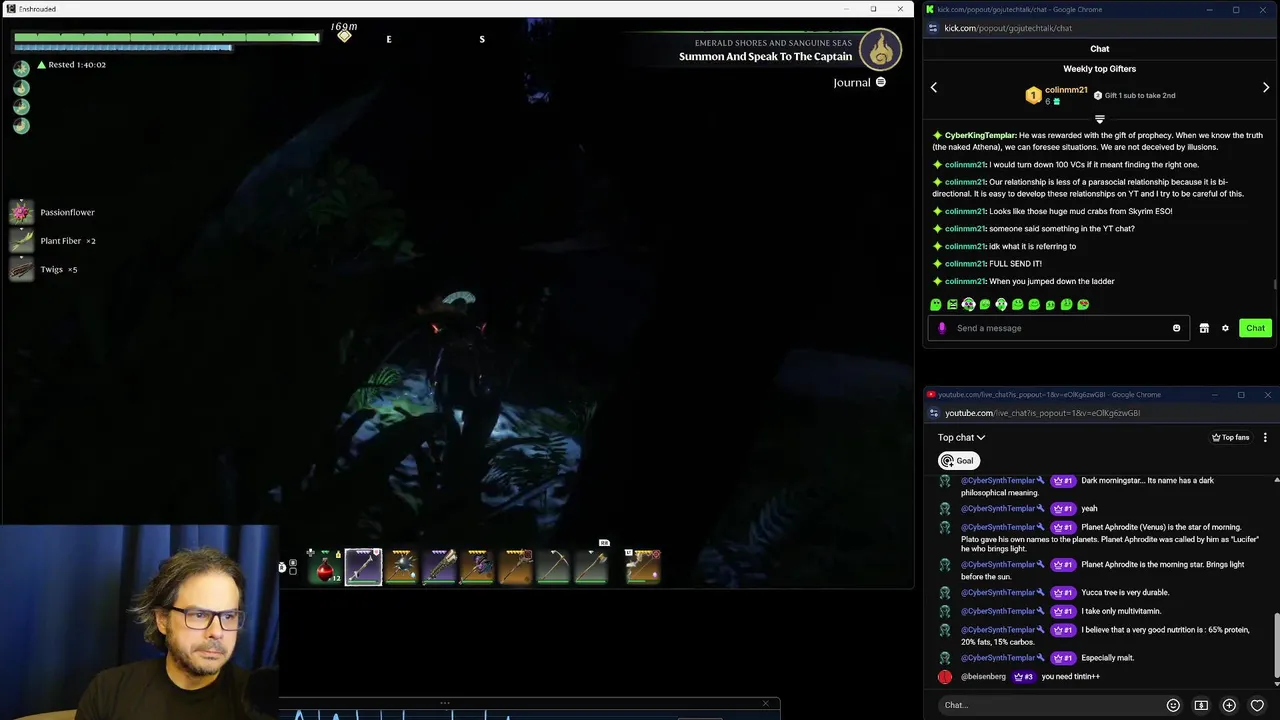The height and width of the screenshot is (720, 1280).
Task: Click the 'Rested 1:40:02' buff text
Action: pos(77,65)
